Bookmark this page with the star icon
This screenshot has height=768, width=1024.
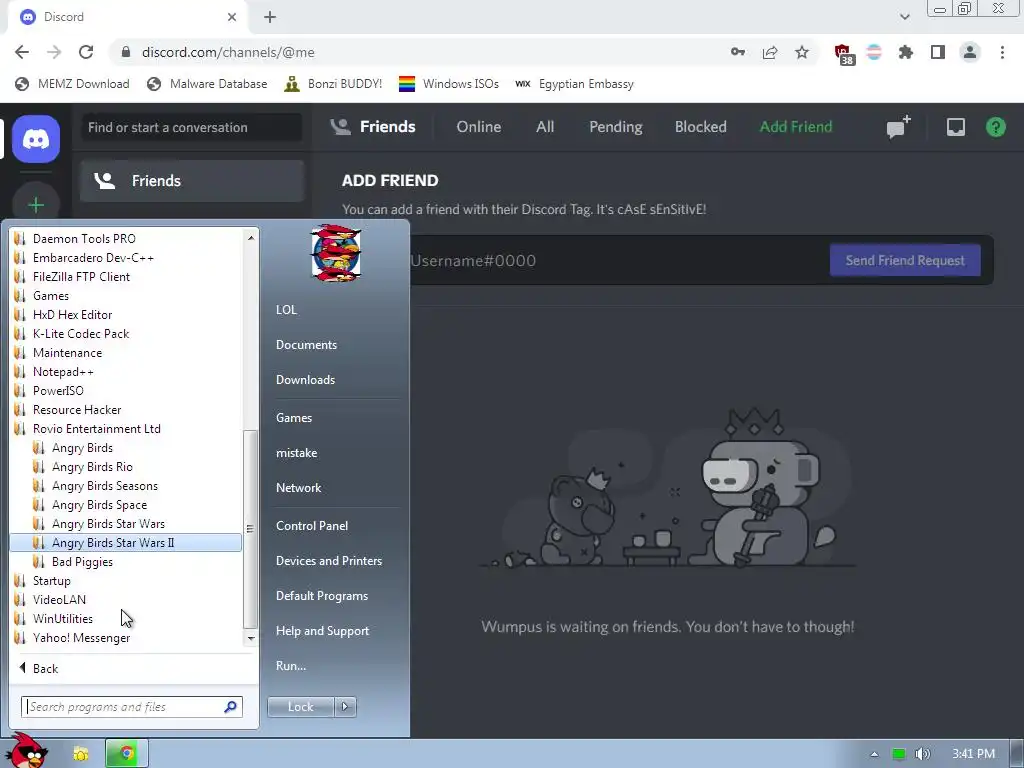pos(802,52)
